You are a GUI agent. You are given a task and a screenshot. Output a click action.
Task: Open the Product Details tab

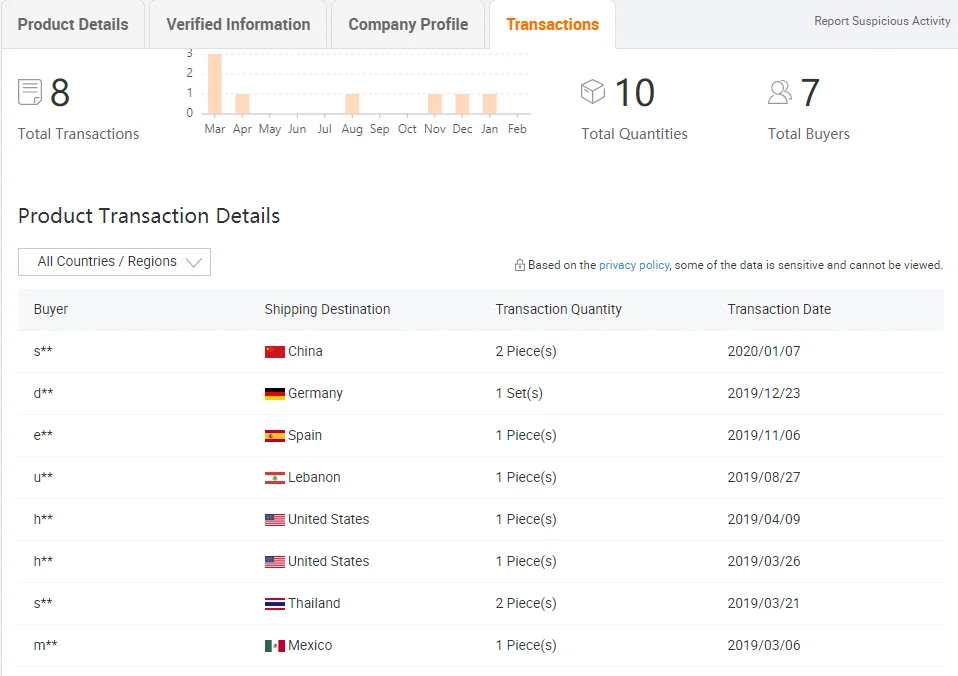(73, 24)
